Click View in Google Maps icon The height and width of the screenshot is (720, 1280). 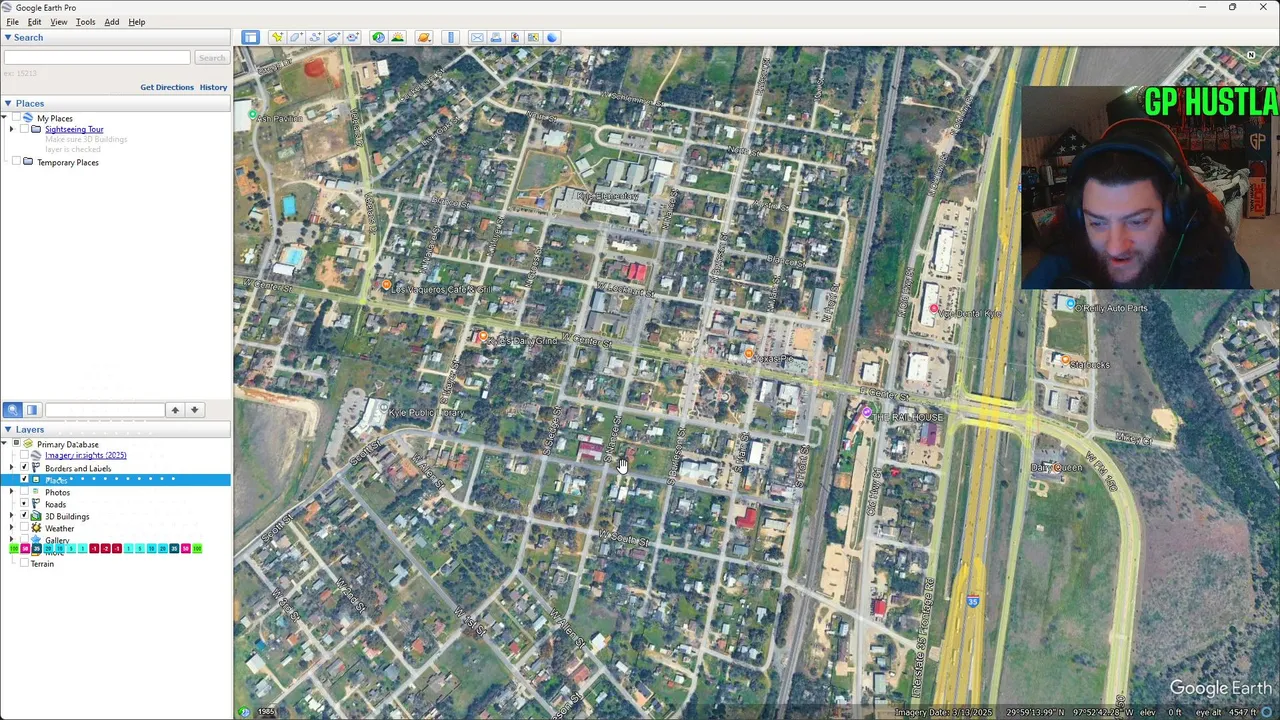point(533,37)
